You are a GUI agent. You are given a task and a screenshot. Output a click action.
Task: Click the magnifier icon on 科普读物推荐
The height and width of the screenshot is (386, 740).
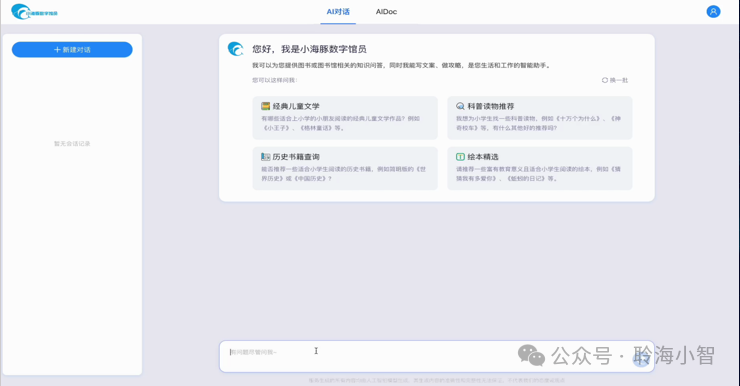[460, 106]
